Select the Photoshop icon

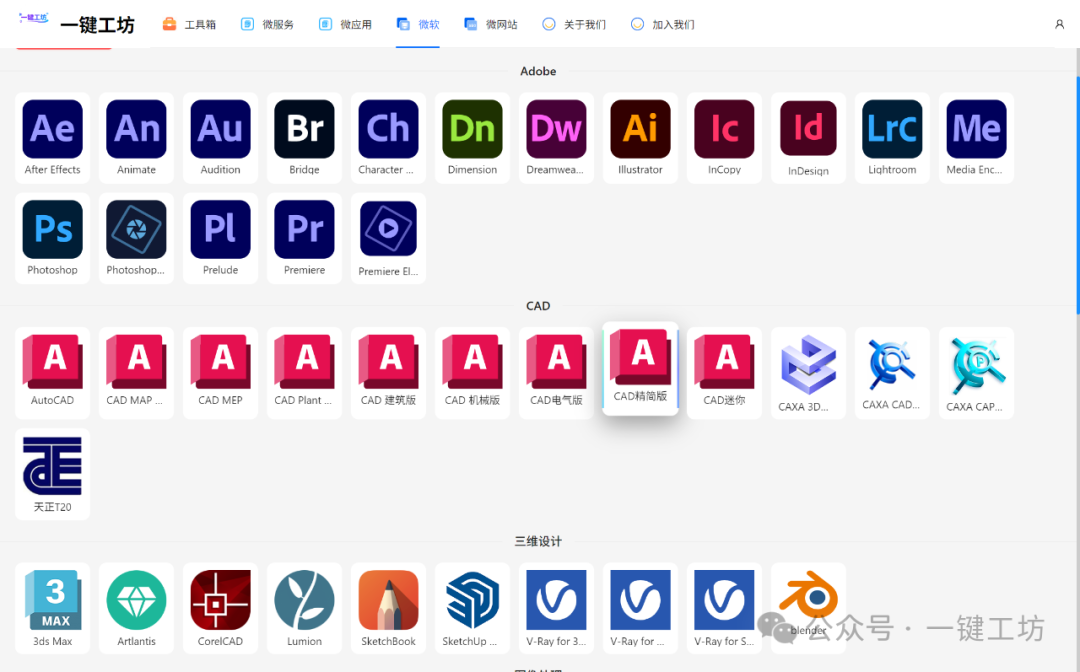coord(52,238)
